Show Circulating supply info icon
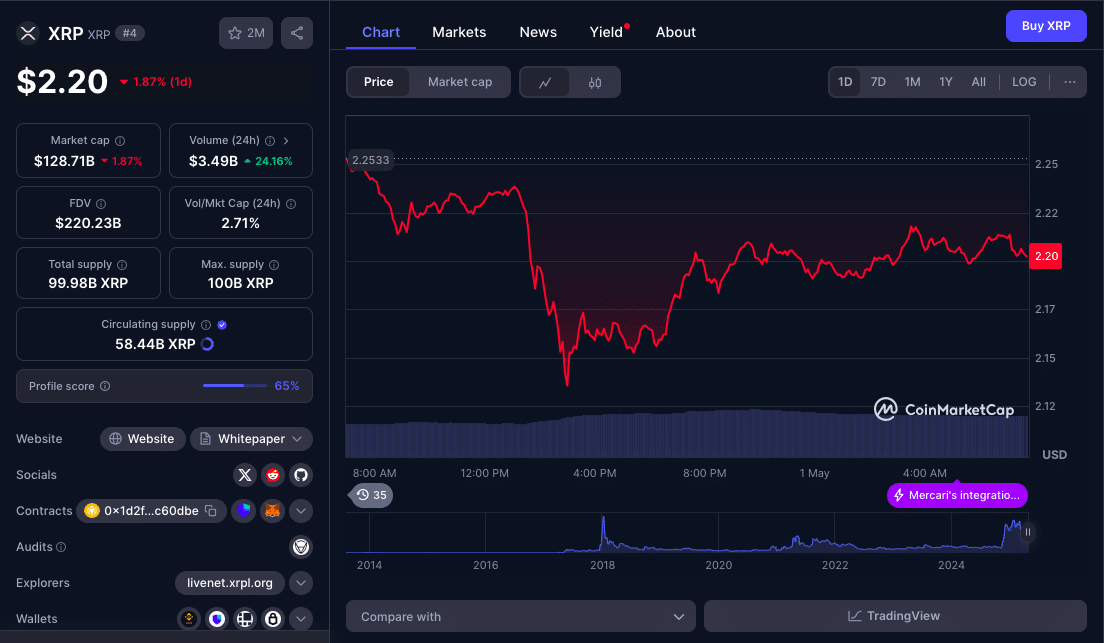 (x=206, y=325)
